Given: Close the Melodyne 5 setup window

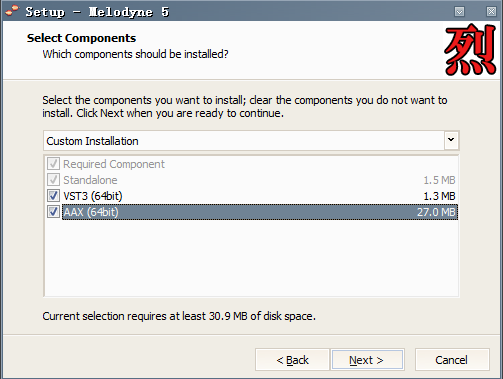Looking at the screenshot, I should pyautogui.click(x=491, y=12).
